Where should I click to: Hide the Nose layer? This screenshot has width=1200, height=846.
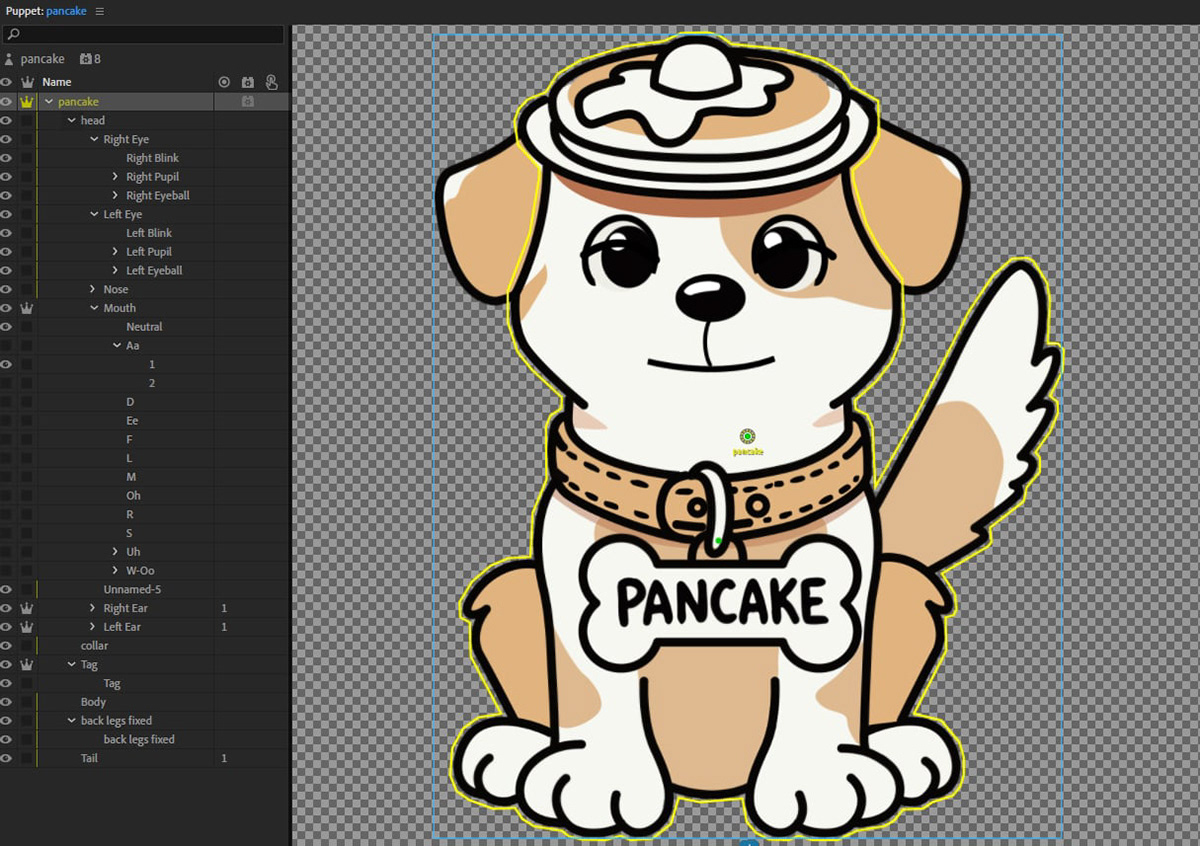(x=6, y=289)
